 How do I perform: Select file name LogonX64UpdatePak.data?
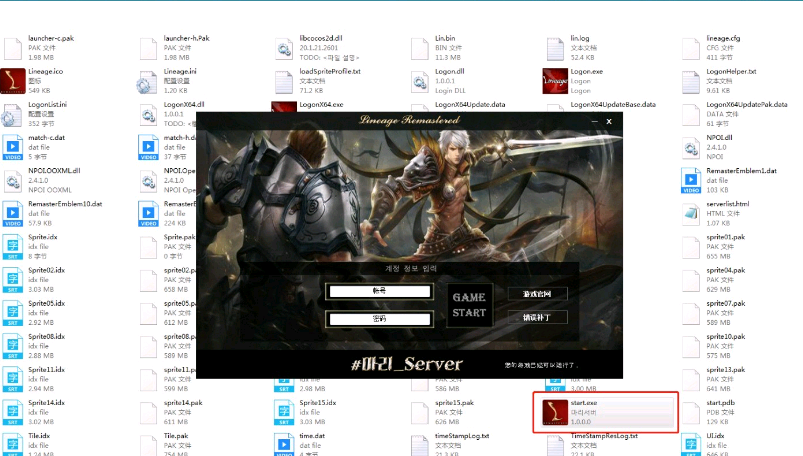(747, 105)
